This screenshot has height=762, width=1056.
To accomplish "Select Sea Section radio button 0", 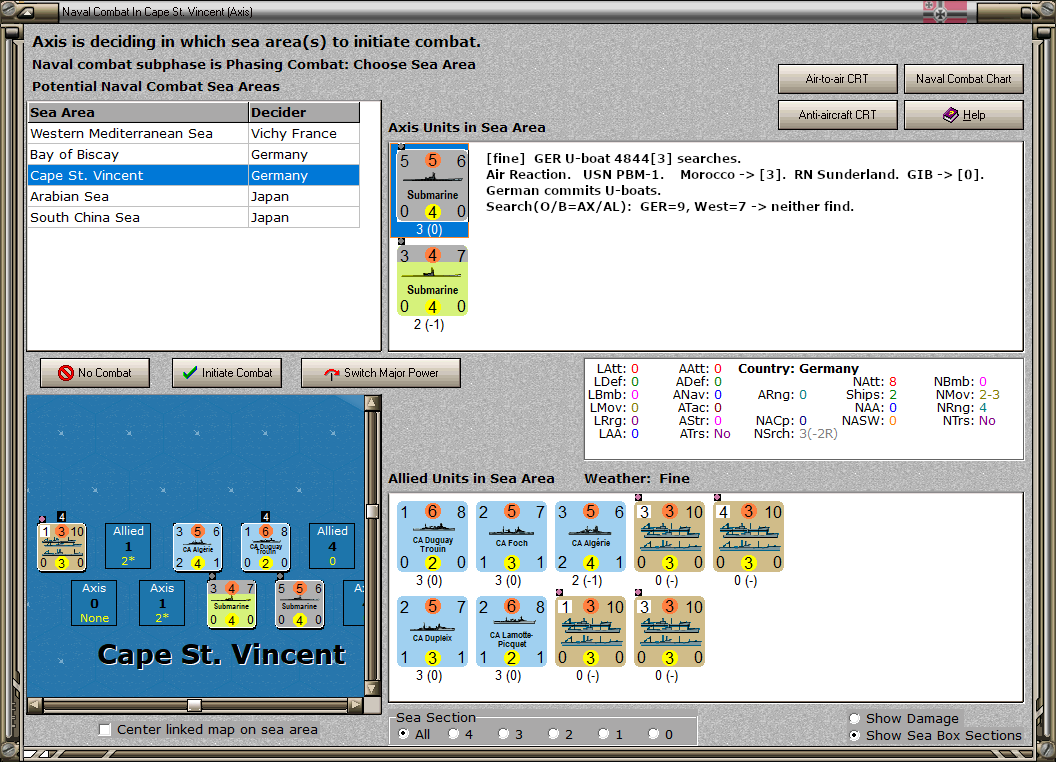I will click(x=653, y=734).
